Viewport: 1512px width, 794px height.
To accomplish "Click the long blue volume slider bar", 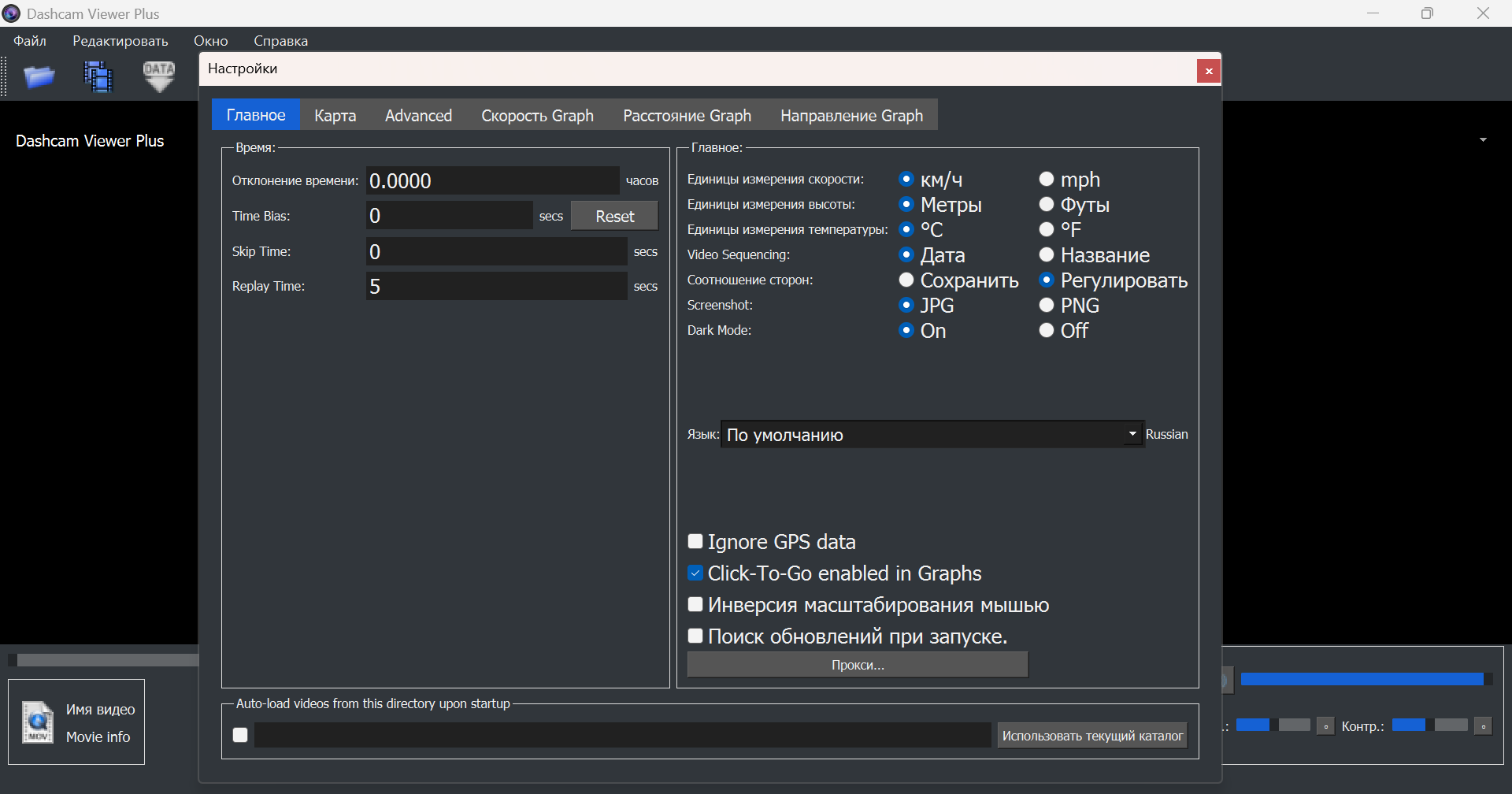I will coord(1362,679).
